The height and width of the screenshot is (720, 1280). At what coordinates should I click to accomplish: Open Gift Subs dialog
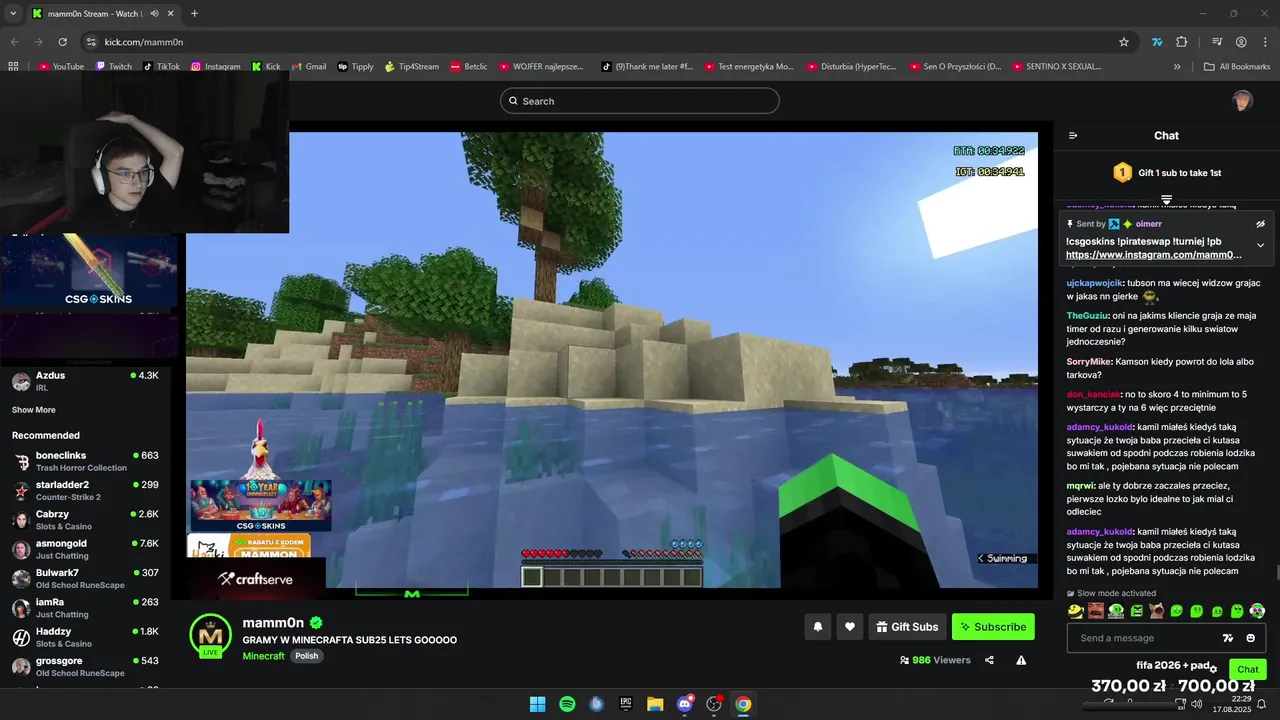coord(907,627)
